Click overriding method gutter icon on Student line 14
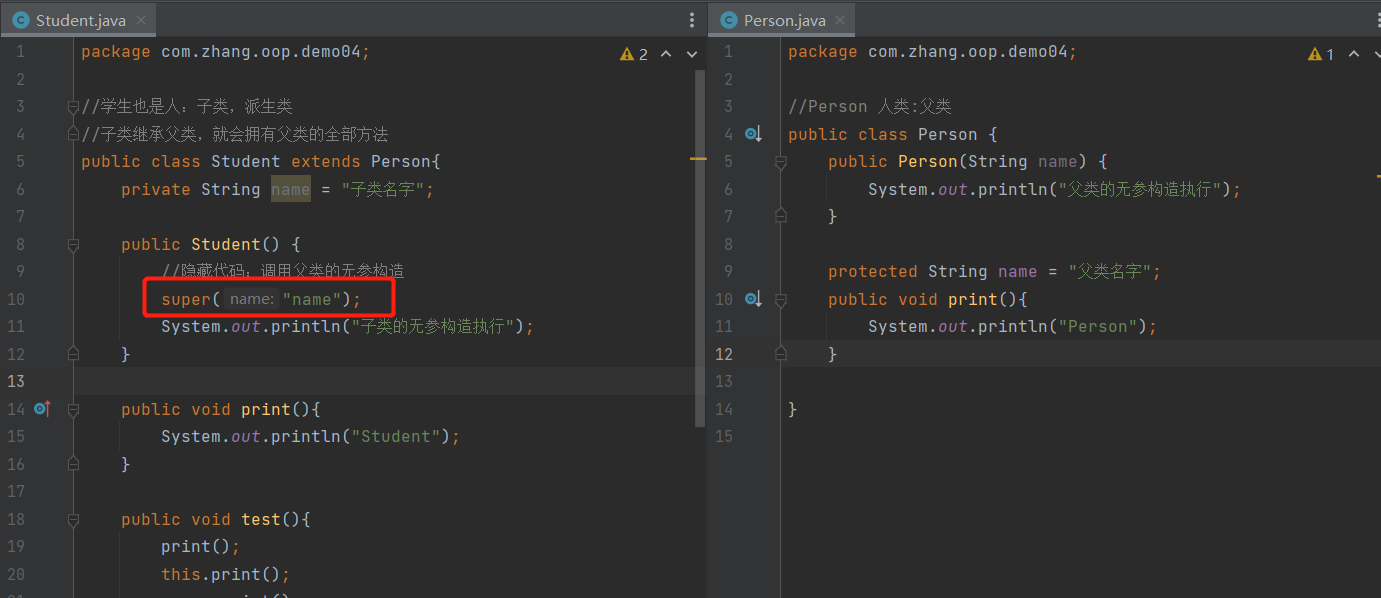 coord(42,409)
